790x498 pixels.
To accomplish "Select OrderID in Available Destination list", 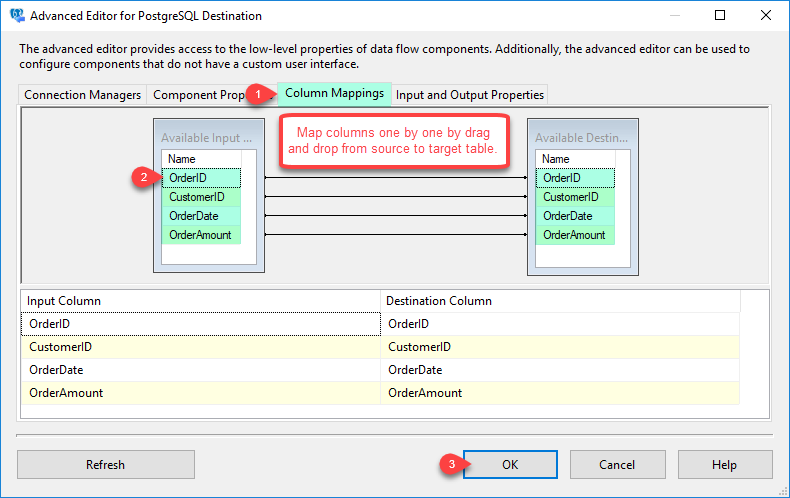I will [575, 178].
